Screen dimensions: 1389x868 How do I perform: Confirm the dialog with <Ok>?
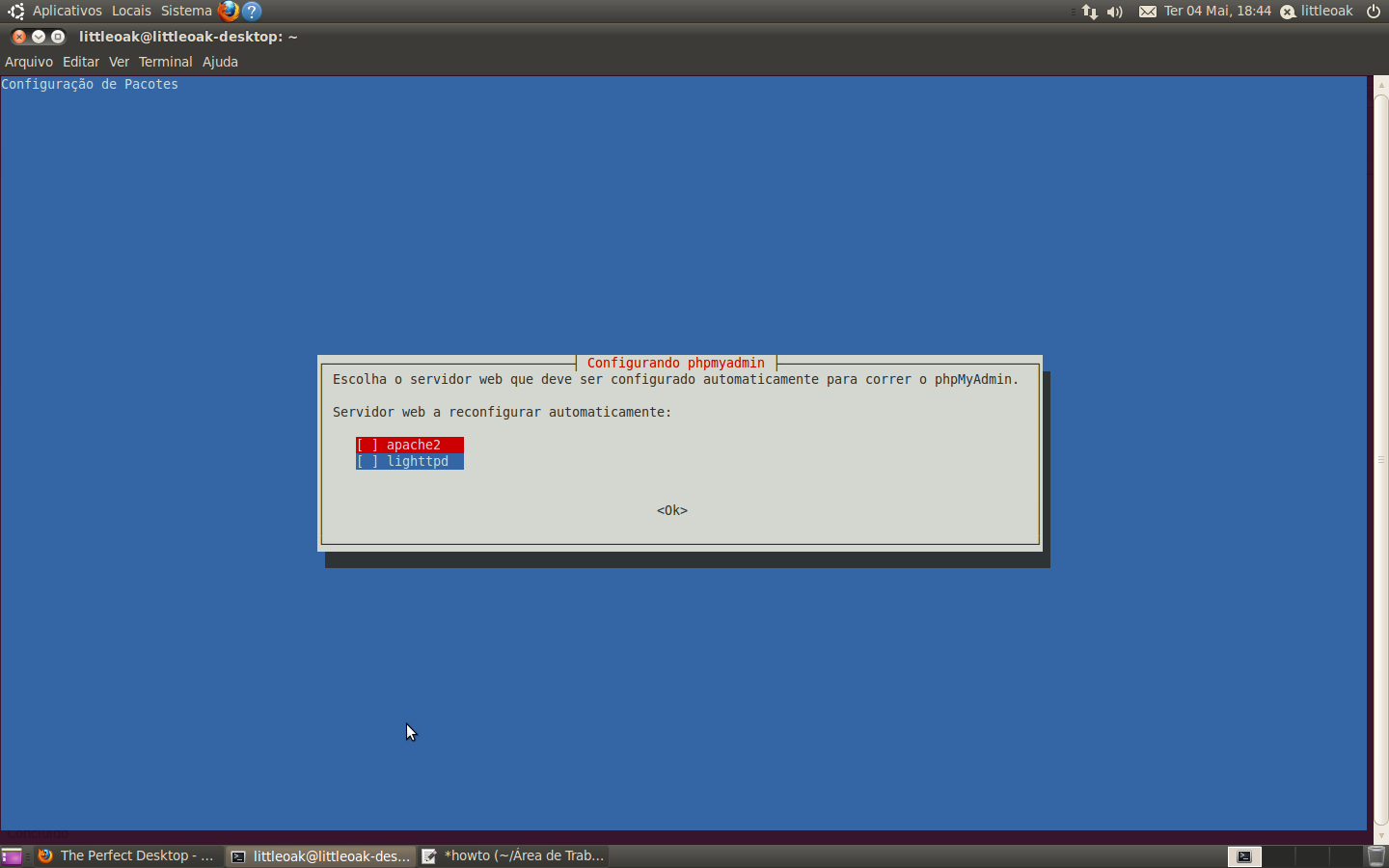(672, 510)
